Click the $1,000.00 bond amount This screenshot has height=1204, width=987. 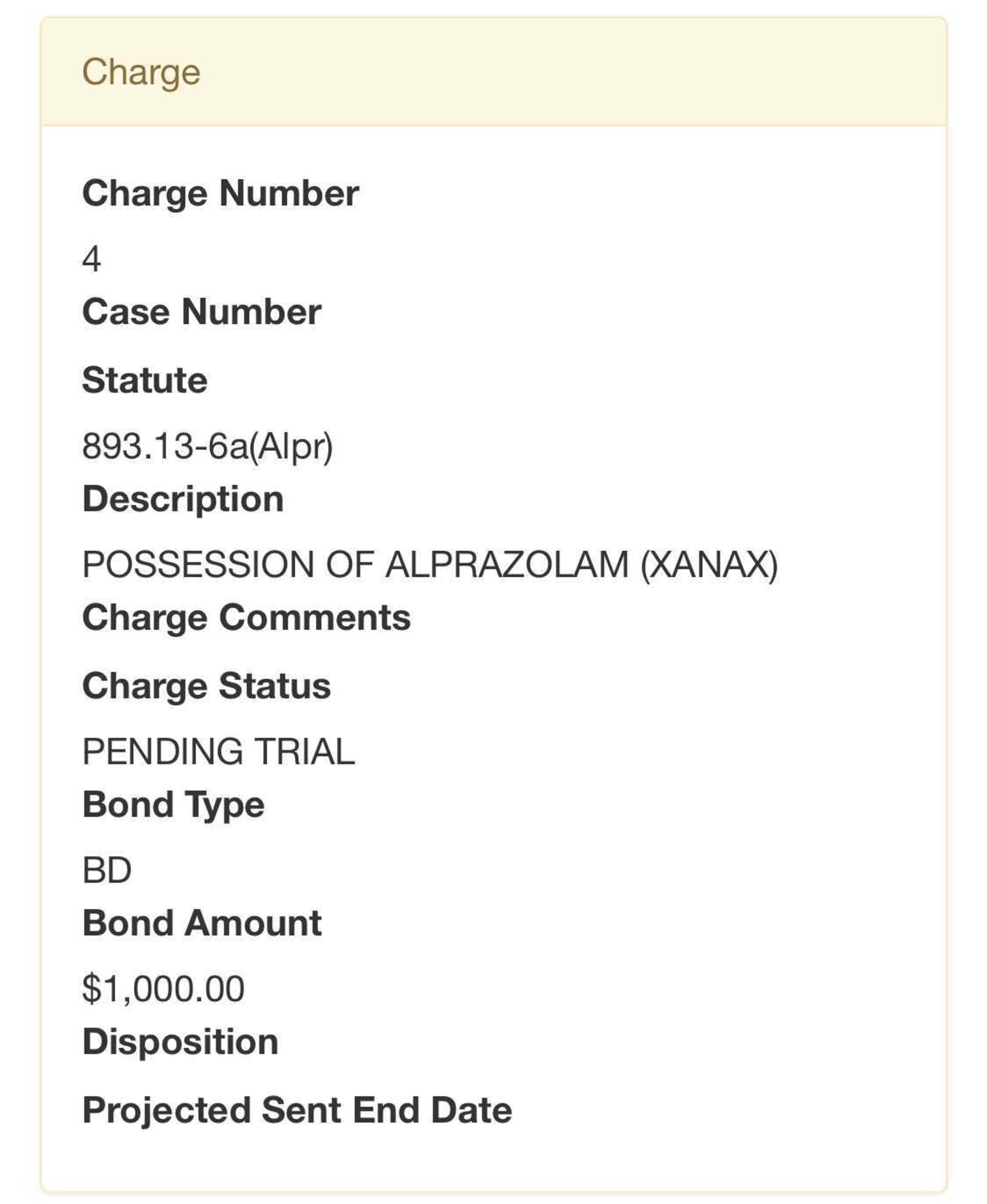point(164,989)
